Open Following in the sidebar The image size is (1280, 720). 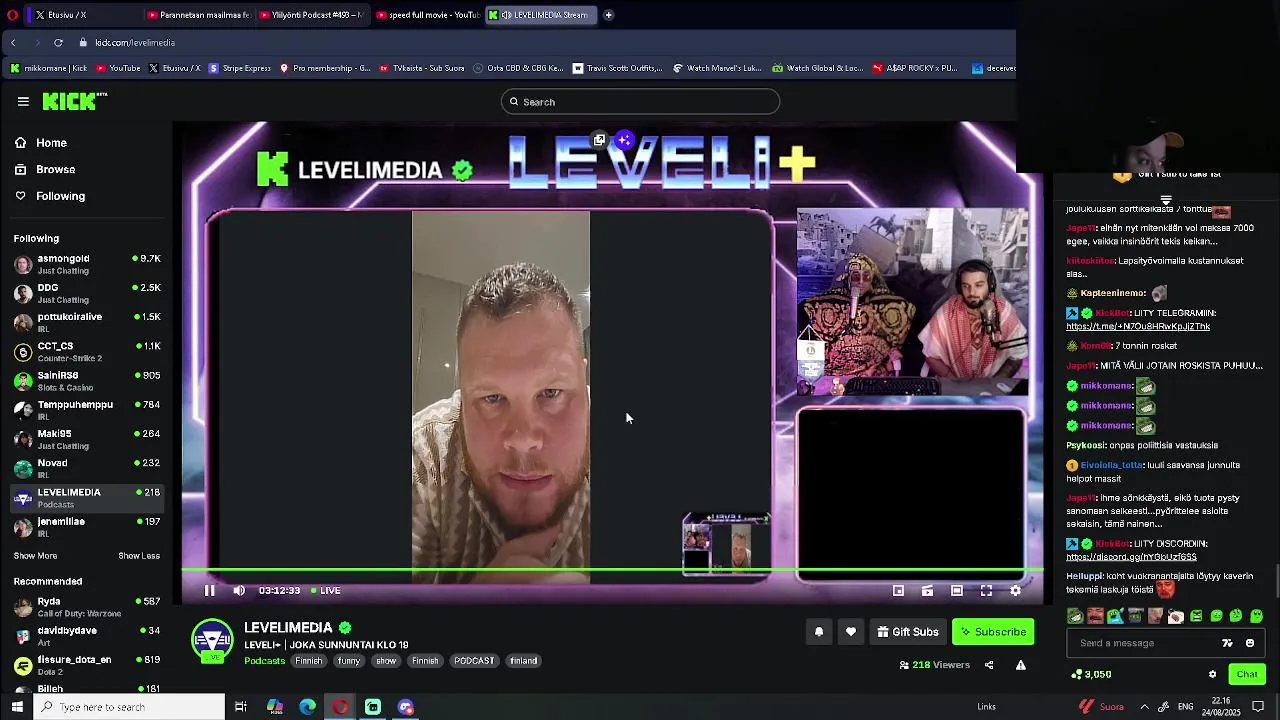pos(49,196)
